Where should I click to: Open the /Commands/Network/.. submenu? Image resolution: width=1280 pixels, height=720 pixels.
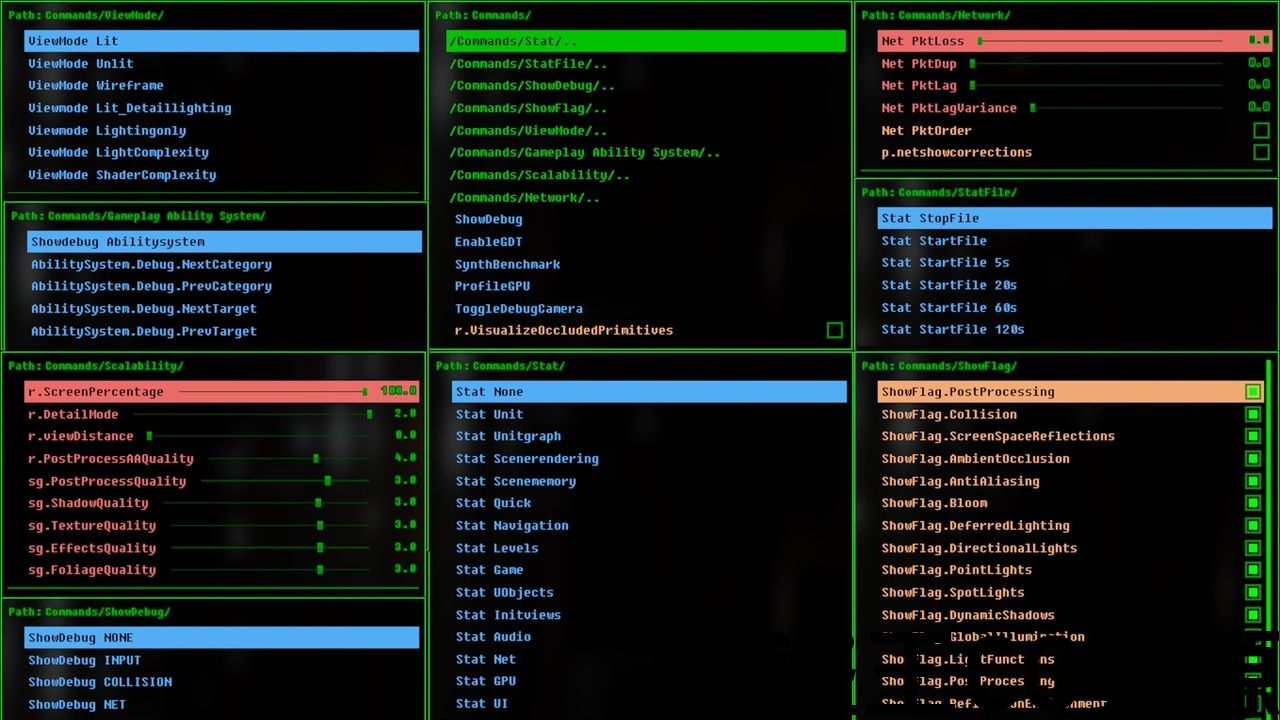[527, 198]
